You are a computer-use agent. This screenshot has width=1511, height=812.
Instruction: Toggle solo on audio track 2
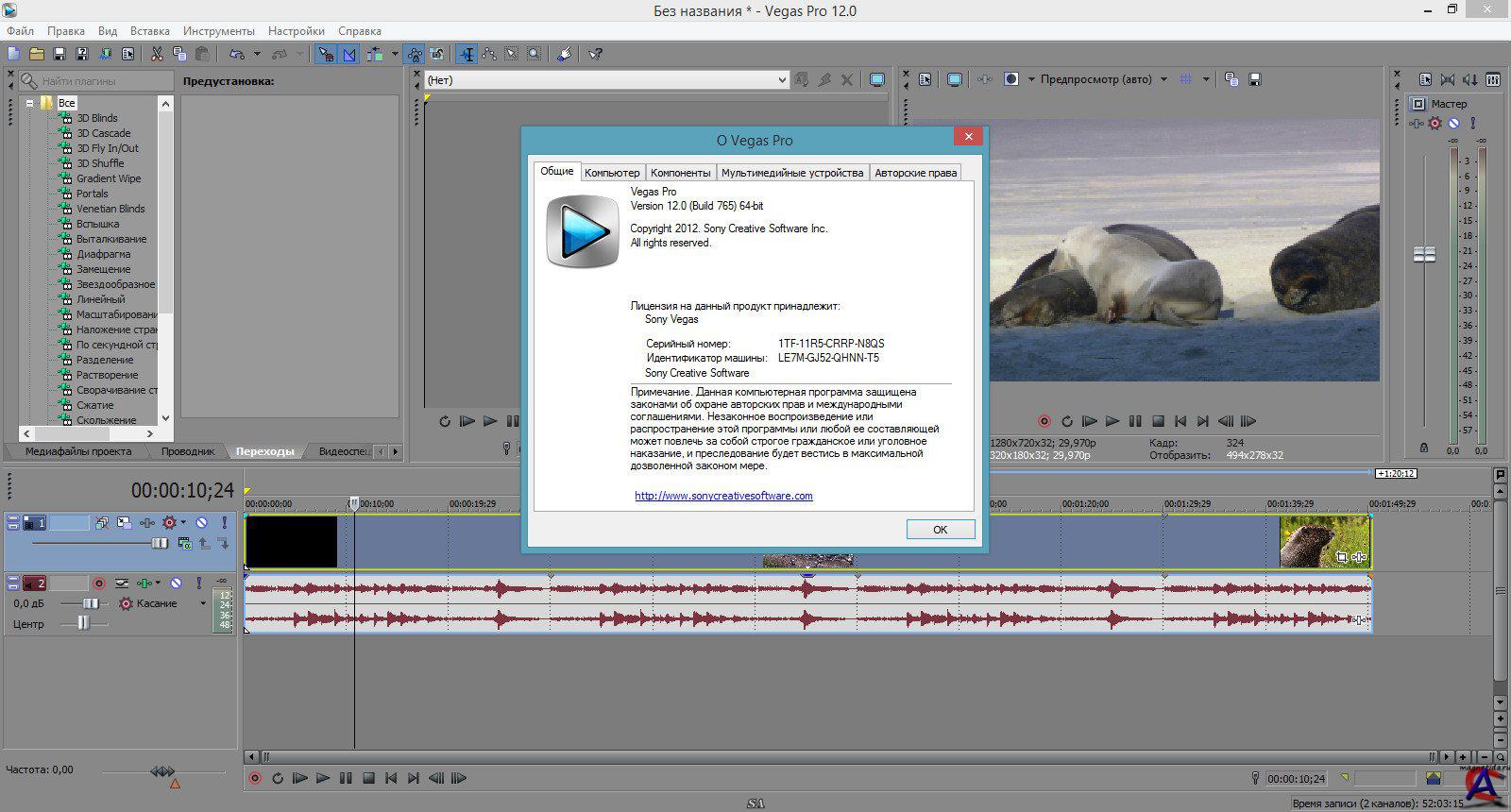(x=201, y=584)
